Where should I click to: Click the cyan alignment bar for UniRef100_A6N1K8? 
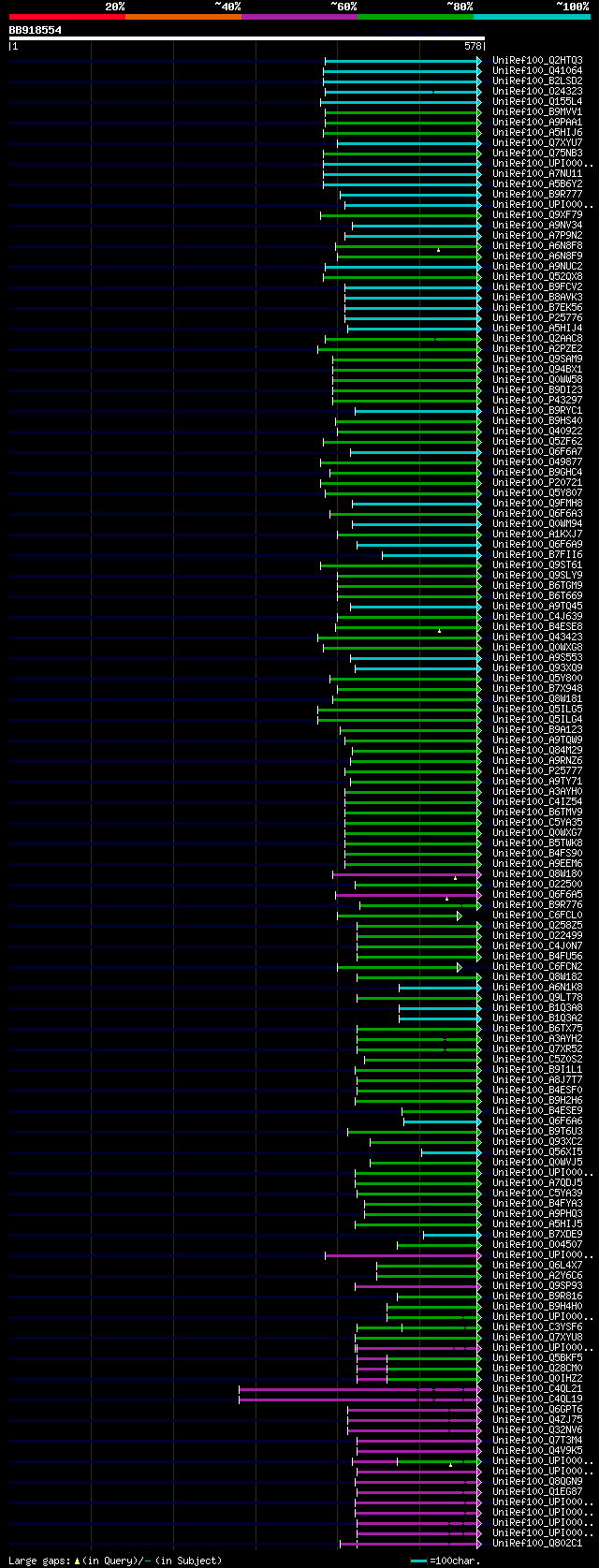pos(440,988)
